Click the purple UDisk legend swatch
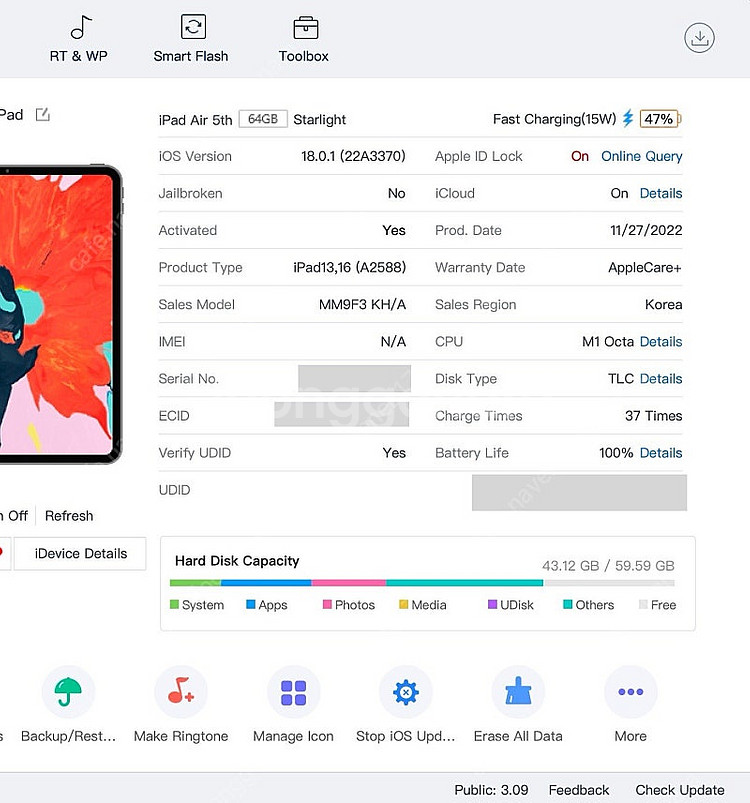750x803 pixels. (492, 605)
